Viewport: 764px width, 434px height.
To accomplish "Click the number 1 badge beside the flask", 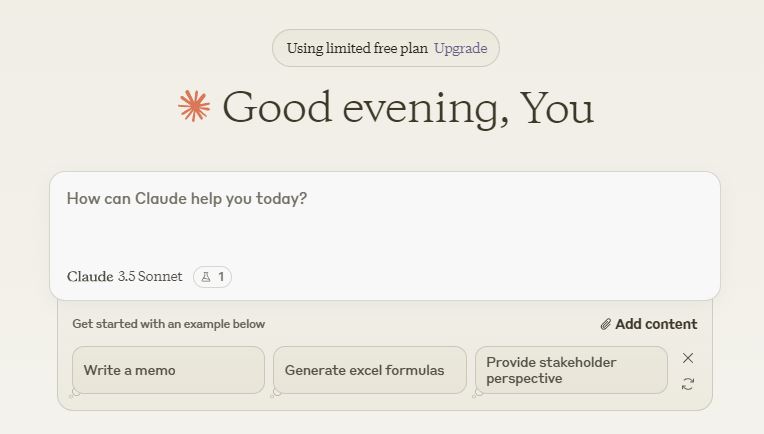I will (x=221, y=277).
